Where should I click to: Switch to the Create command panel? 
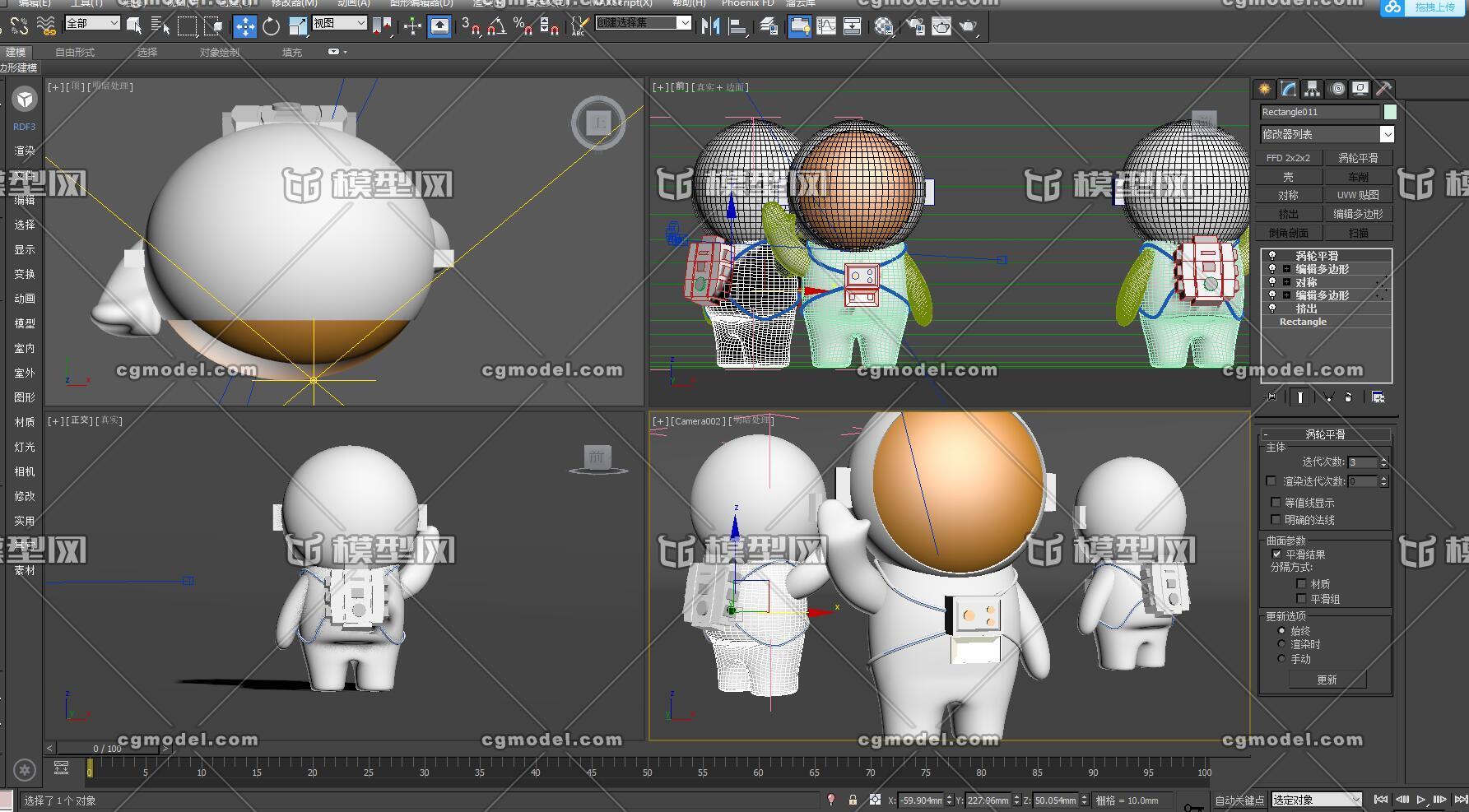click(x=1264, y=89)
